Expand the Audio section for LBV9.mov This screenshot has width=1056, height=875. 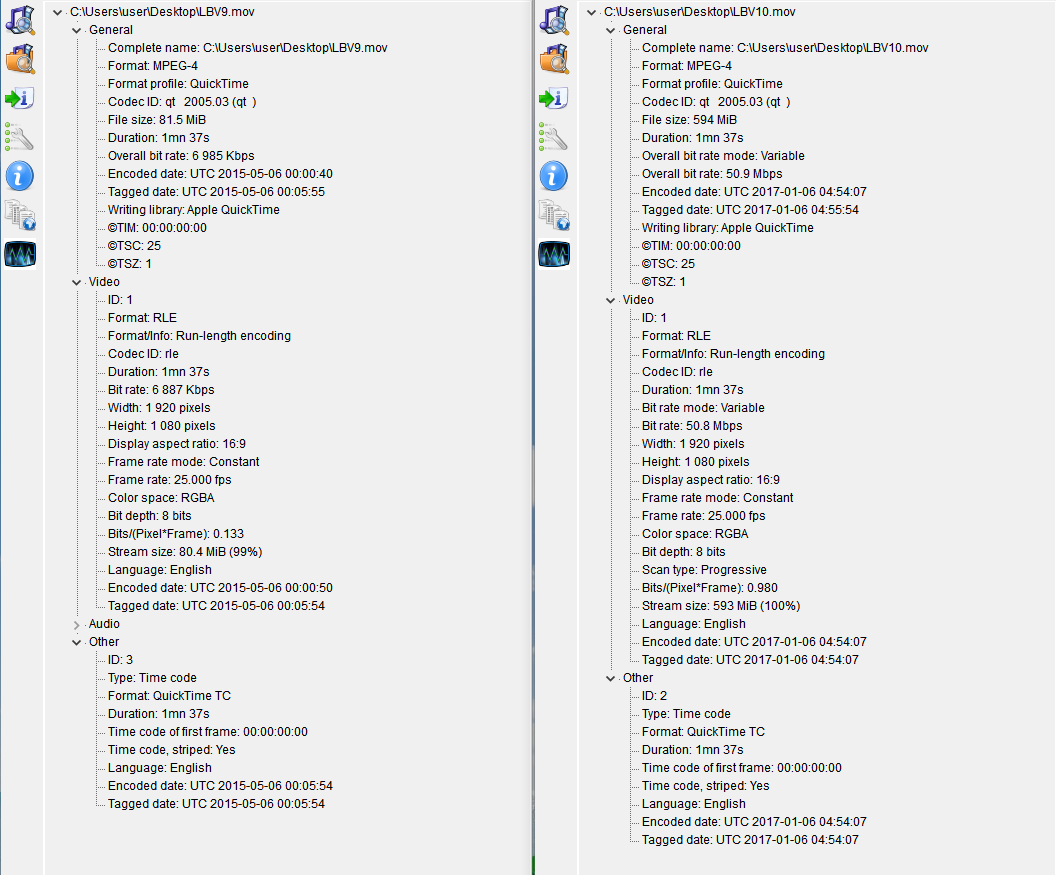[x=77, y=624]
